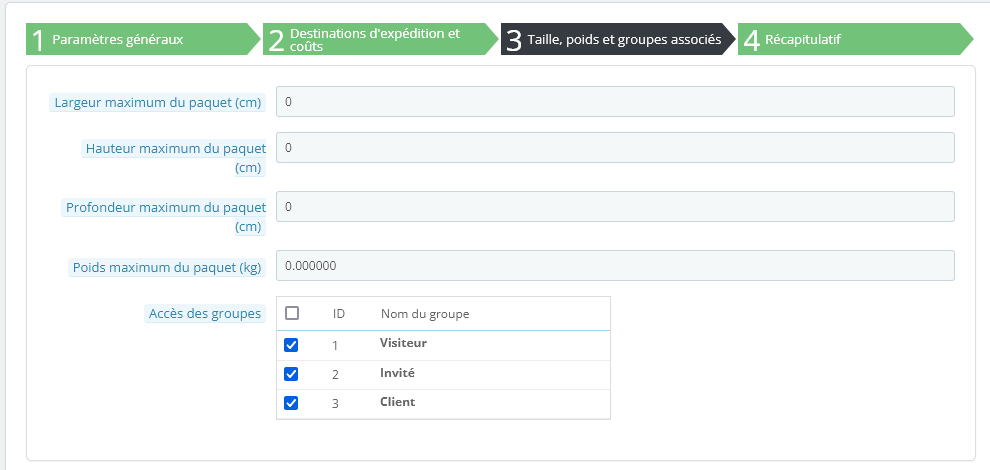Toggle the select-all groups header checkbox
This screenshot has height=470, width=990.
(x=292, y=313)
